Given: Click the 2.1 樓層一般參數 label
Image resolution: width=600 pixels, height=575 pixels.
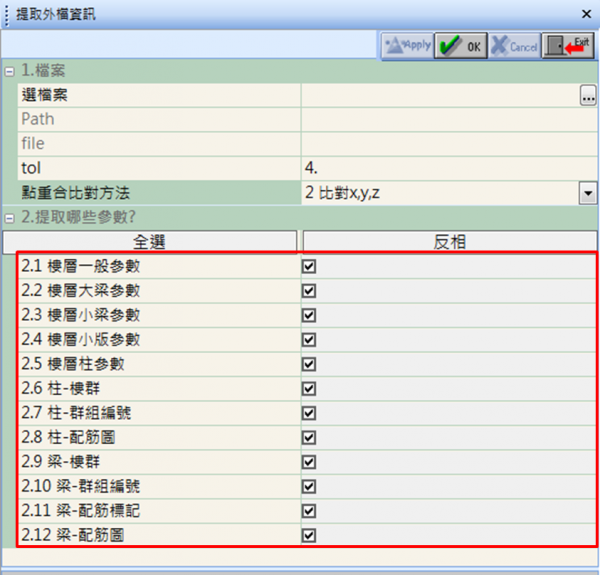Looking at the screenshot, I should pos(81,266).
